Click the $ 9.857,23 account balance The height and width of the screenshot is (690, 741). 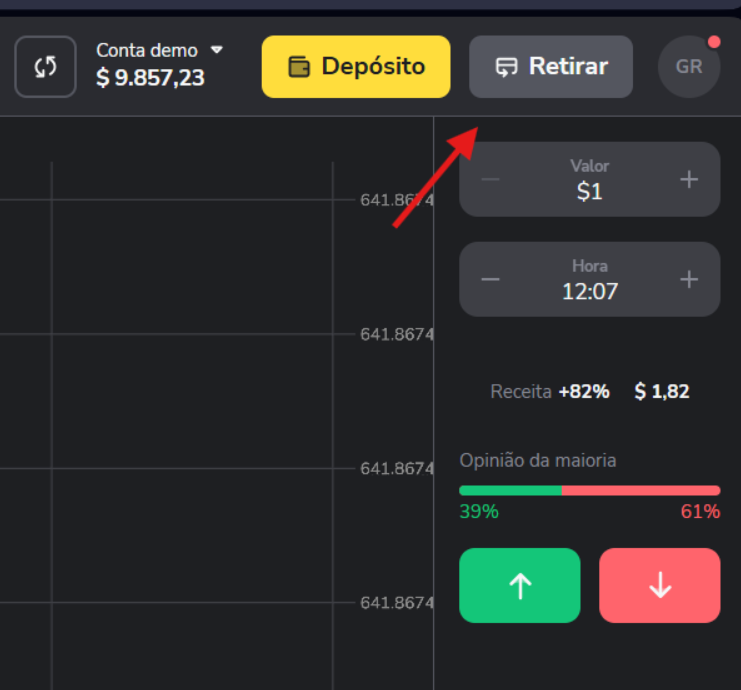point(150,78)
